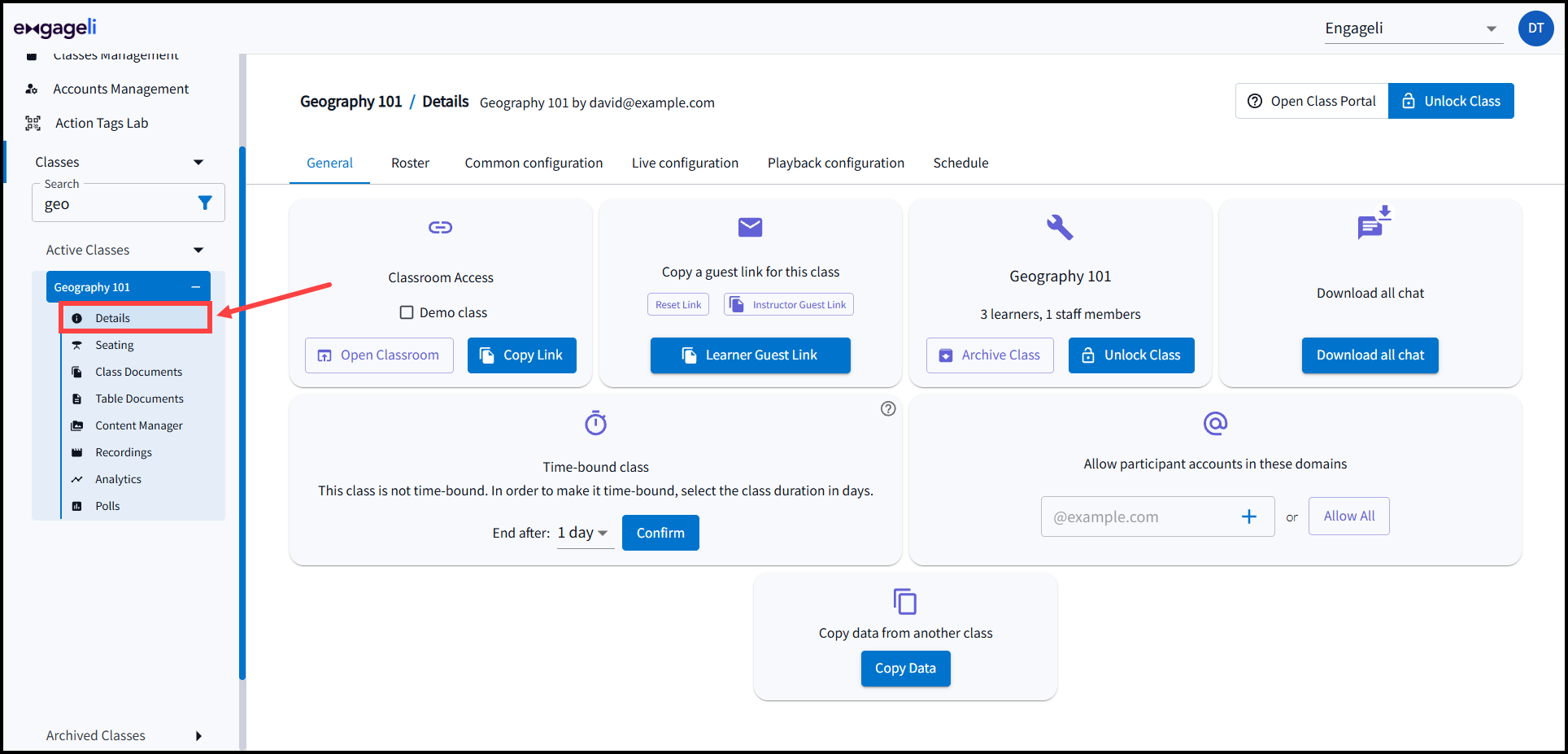Click the search filter funnel icon

(205, 203)
